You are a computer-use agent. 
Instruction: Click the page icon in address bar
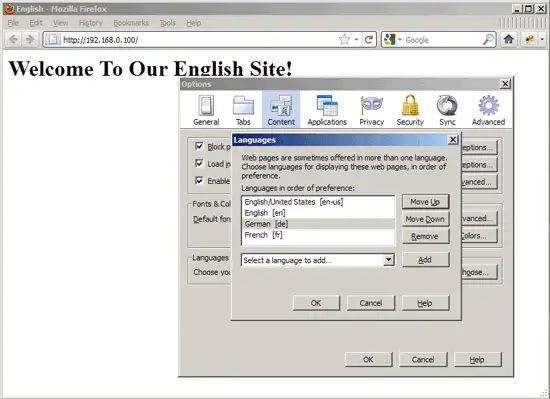(53, 40)
